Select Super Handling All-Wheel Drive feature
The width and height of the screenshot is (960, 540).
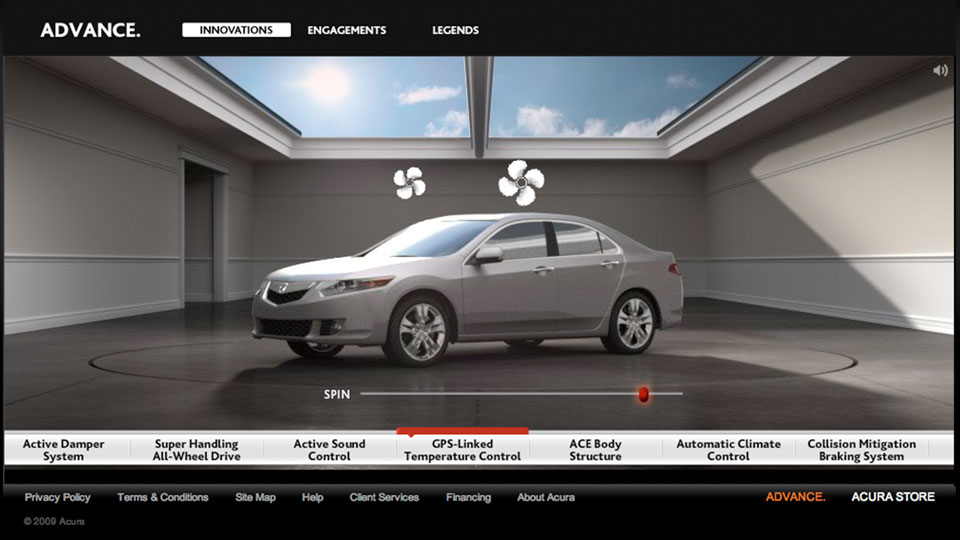[197, 450]
